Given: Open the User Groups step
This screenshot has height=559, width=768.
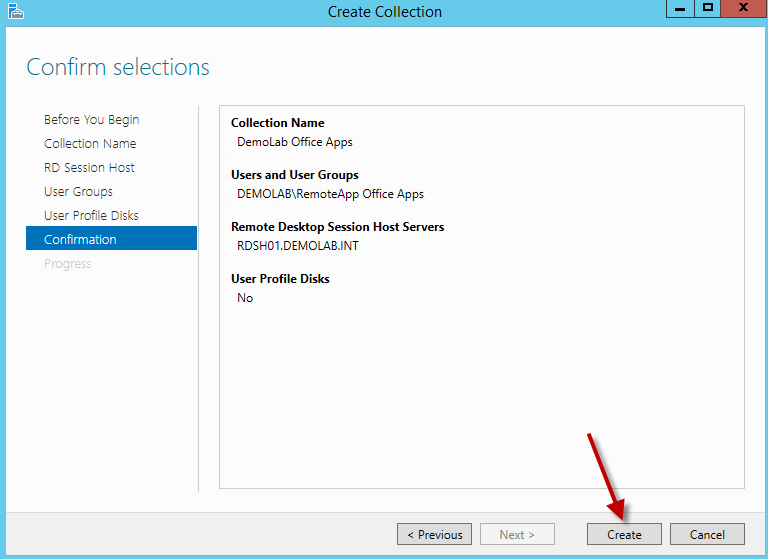Looking at the screenshot, I should point(78,192).
